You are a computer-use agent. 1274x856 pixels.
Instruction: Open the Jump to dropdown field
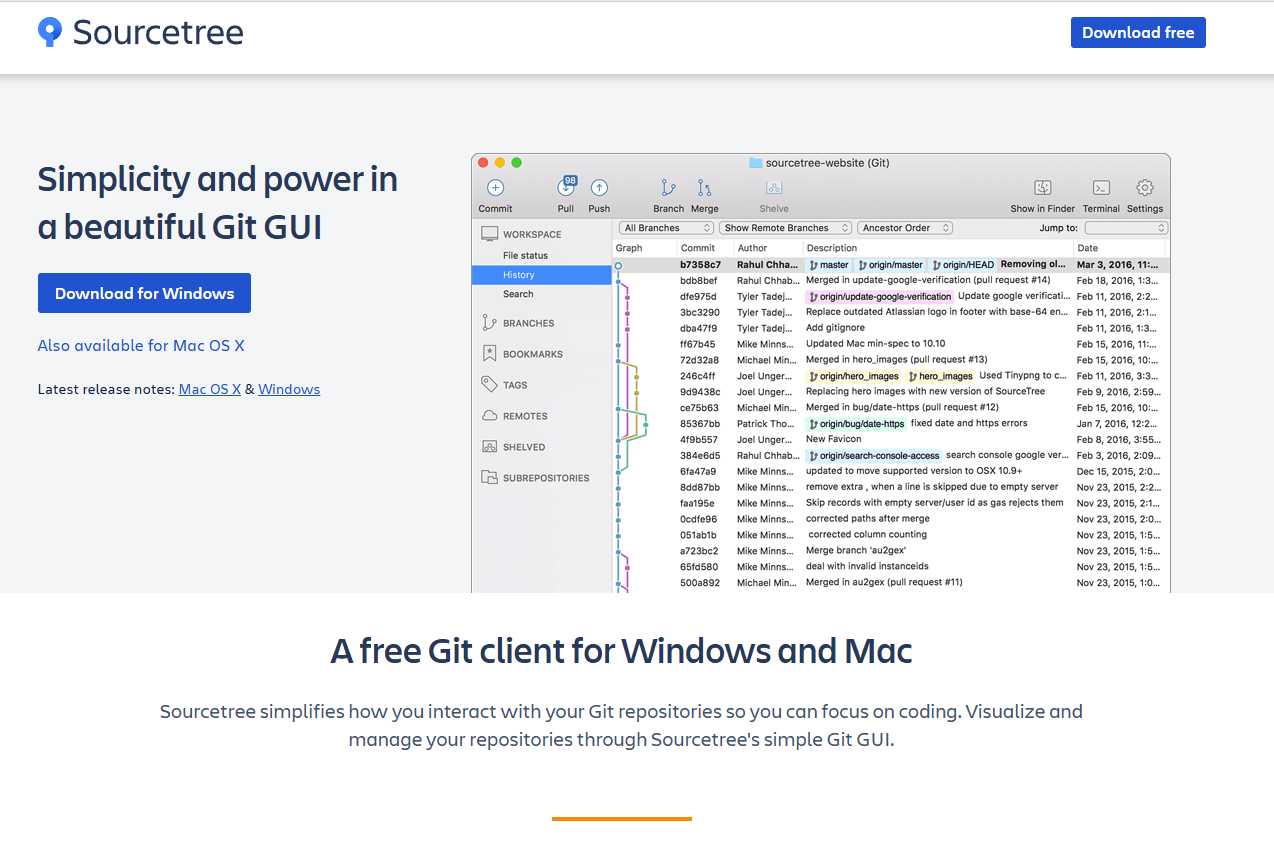click(x=1126, y=228)
